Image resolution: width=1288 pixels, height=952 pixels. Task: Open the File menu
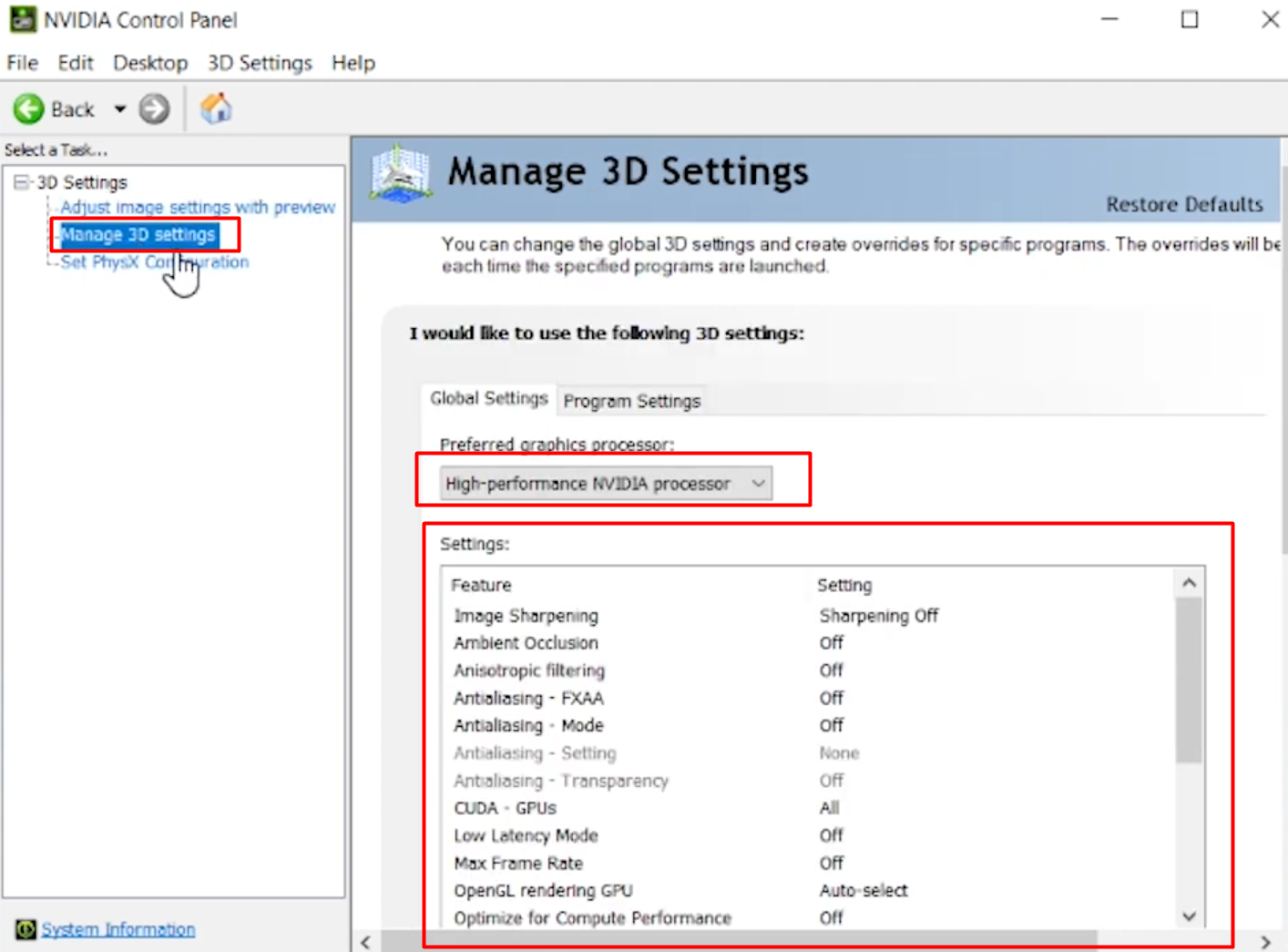[x=23, y=63]
